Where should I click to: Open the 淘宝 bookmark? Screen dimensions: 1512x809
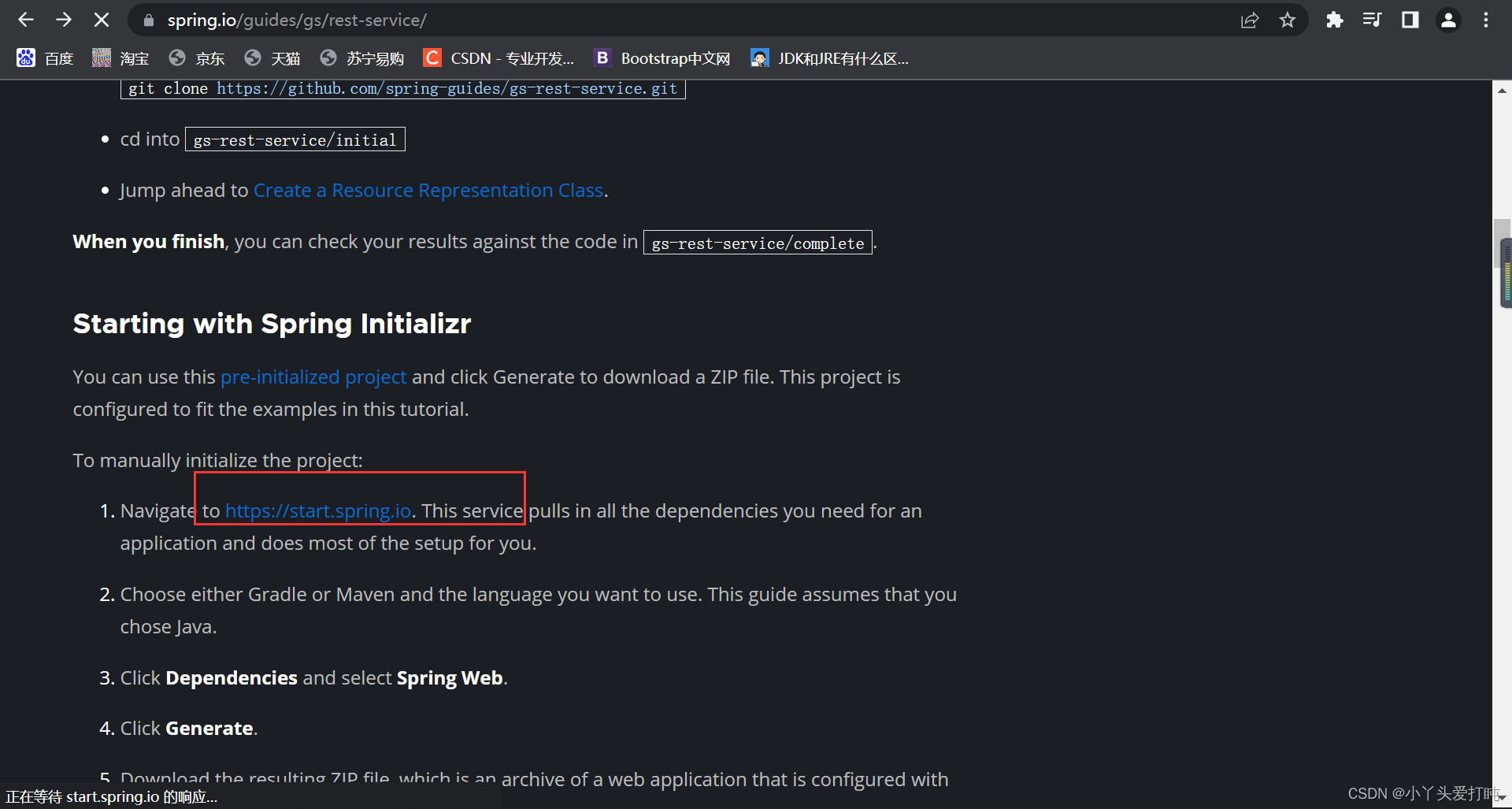point(120,58)
